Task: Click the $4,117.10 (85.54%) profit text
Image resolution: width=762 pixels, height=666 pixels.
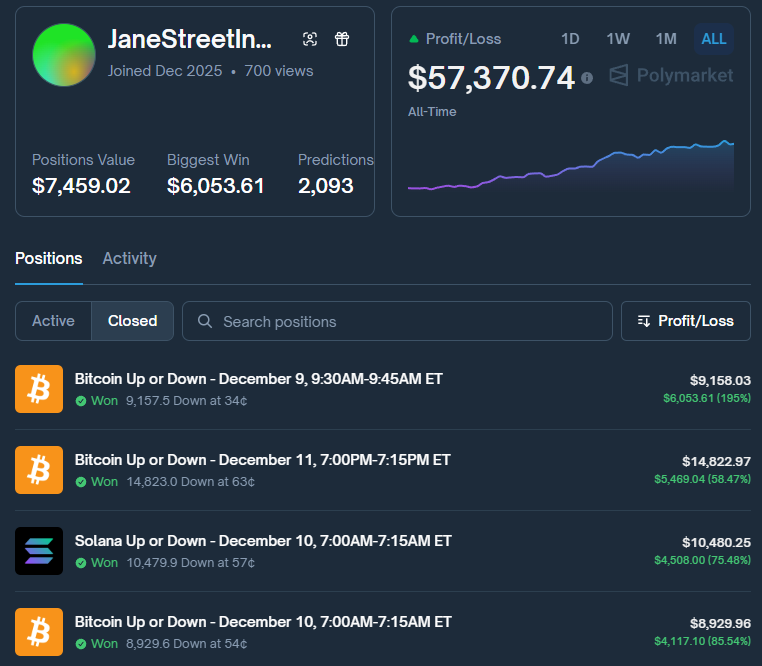Action: [x=702, y=641]
